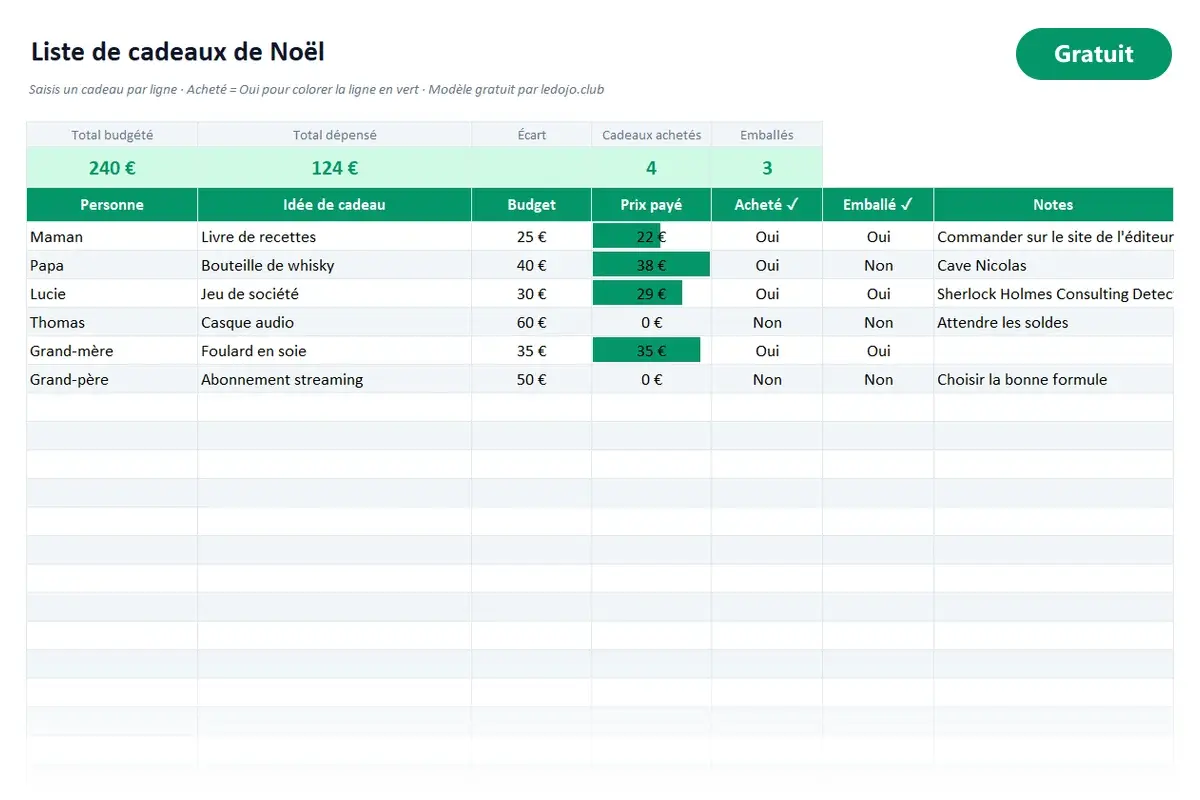Select the Idée de cadeau column header
Viewport: 1200px width, 800px height.
(334, 204)
